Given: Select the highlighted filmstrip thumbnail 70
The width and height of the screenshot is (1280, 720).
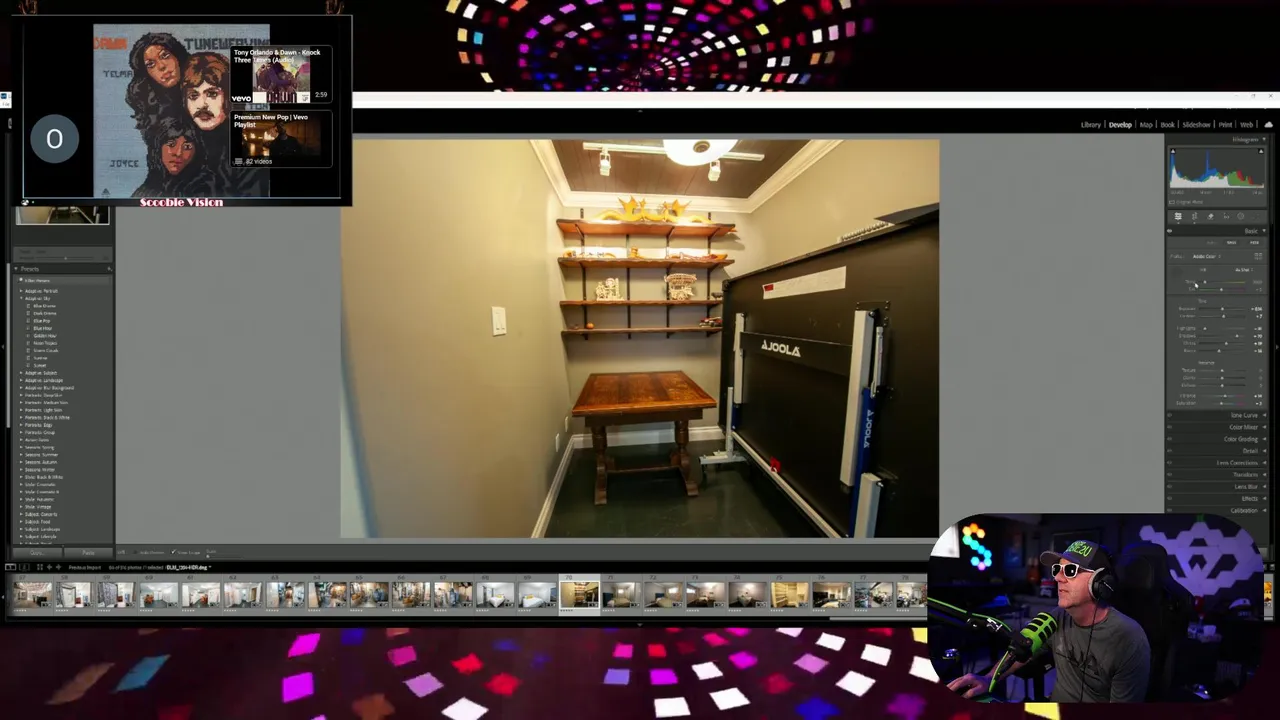Looking at the screenshot, I should [x=579, y=595].
